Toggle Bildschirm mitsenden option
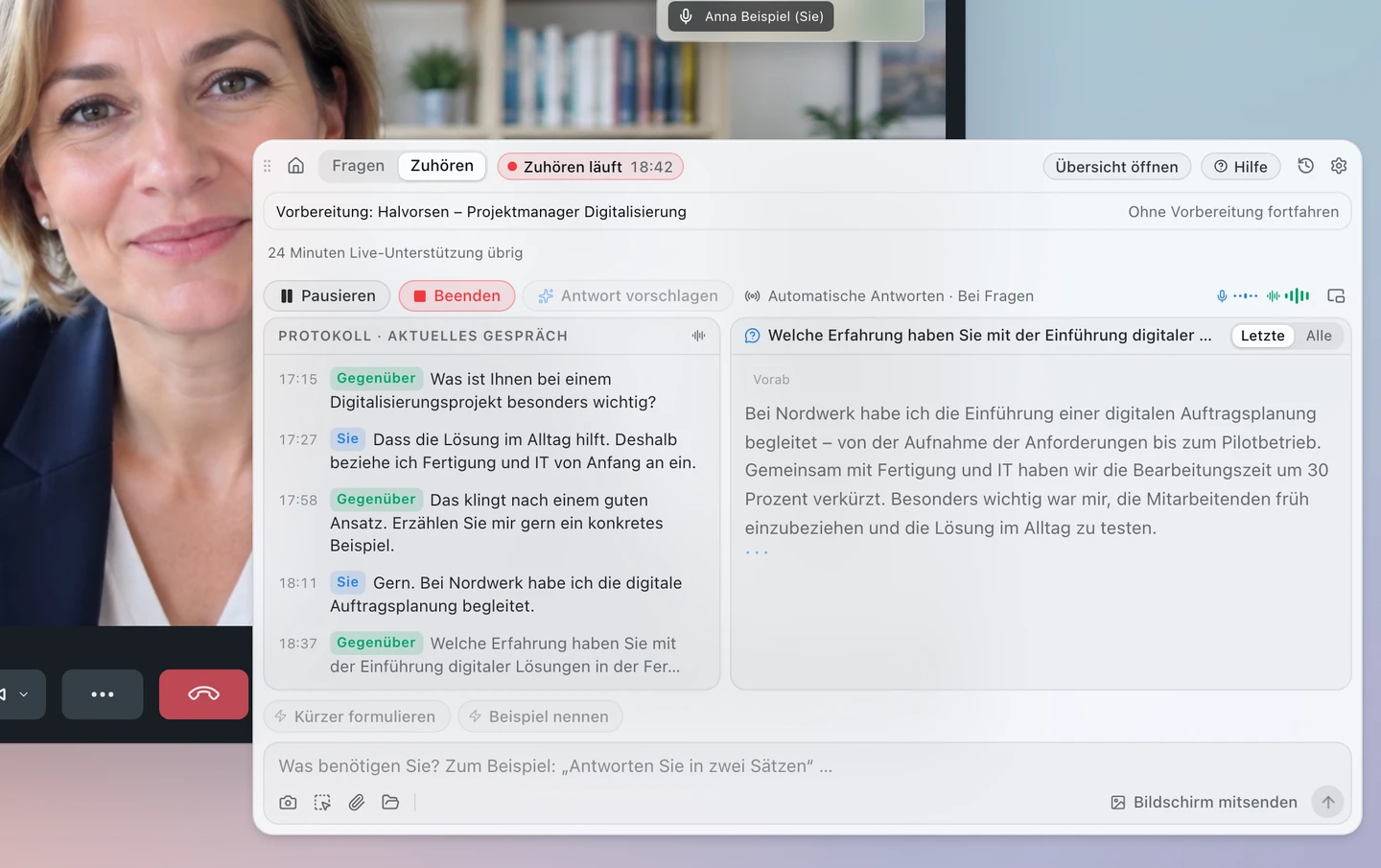This screenshot has height=868, width=1381. pyautogui.click(x=1204, y=802)
